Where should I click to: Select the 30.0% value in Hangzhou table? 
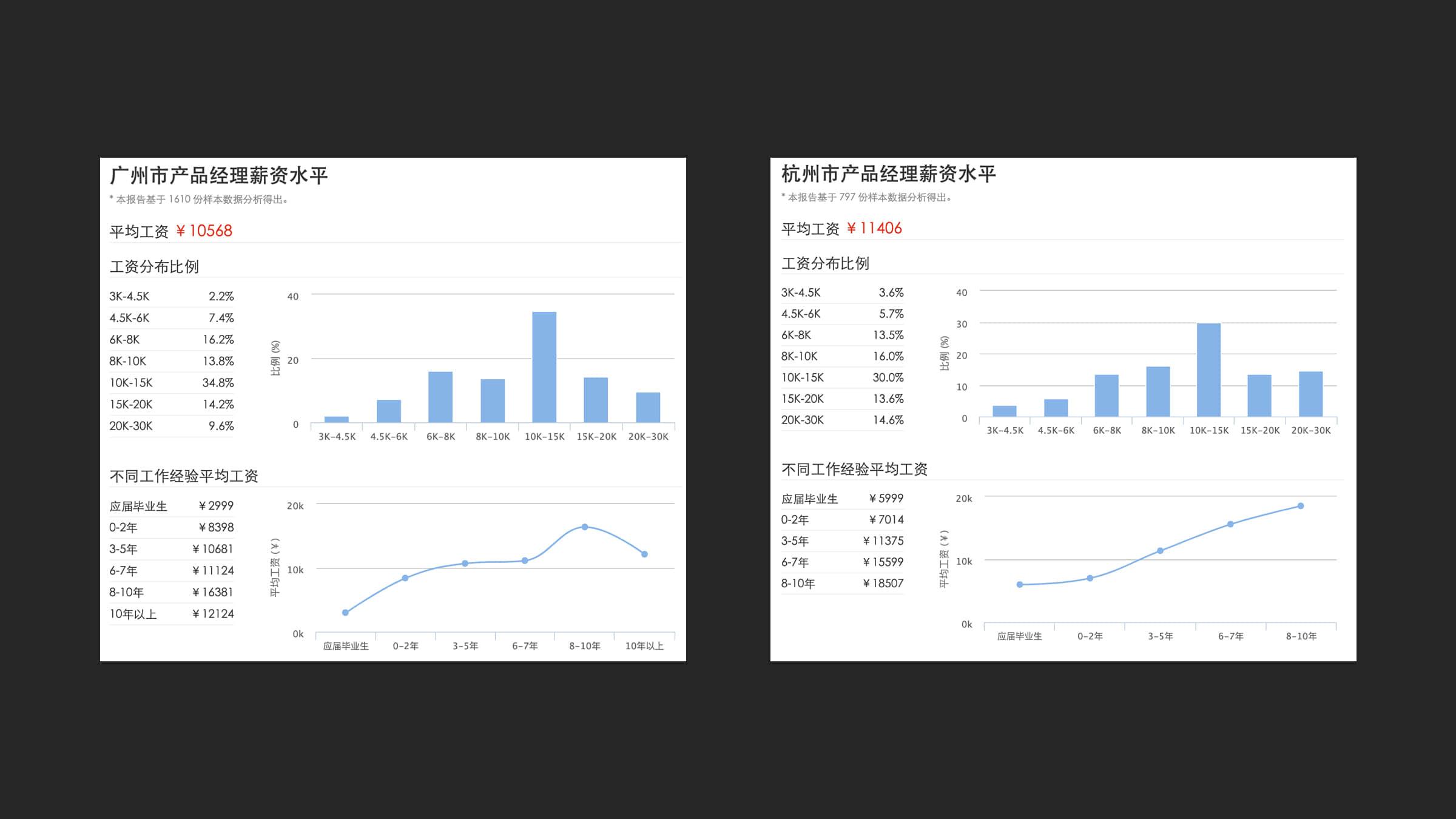pyautogui.click(x=888, y=377)
